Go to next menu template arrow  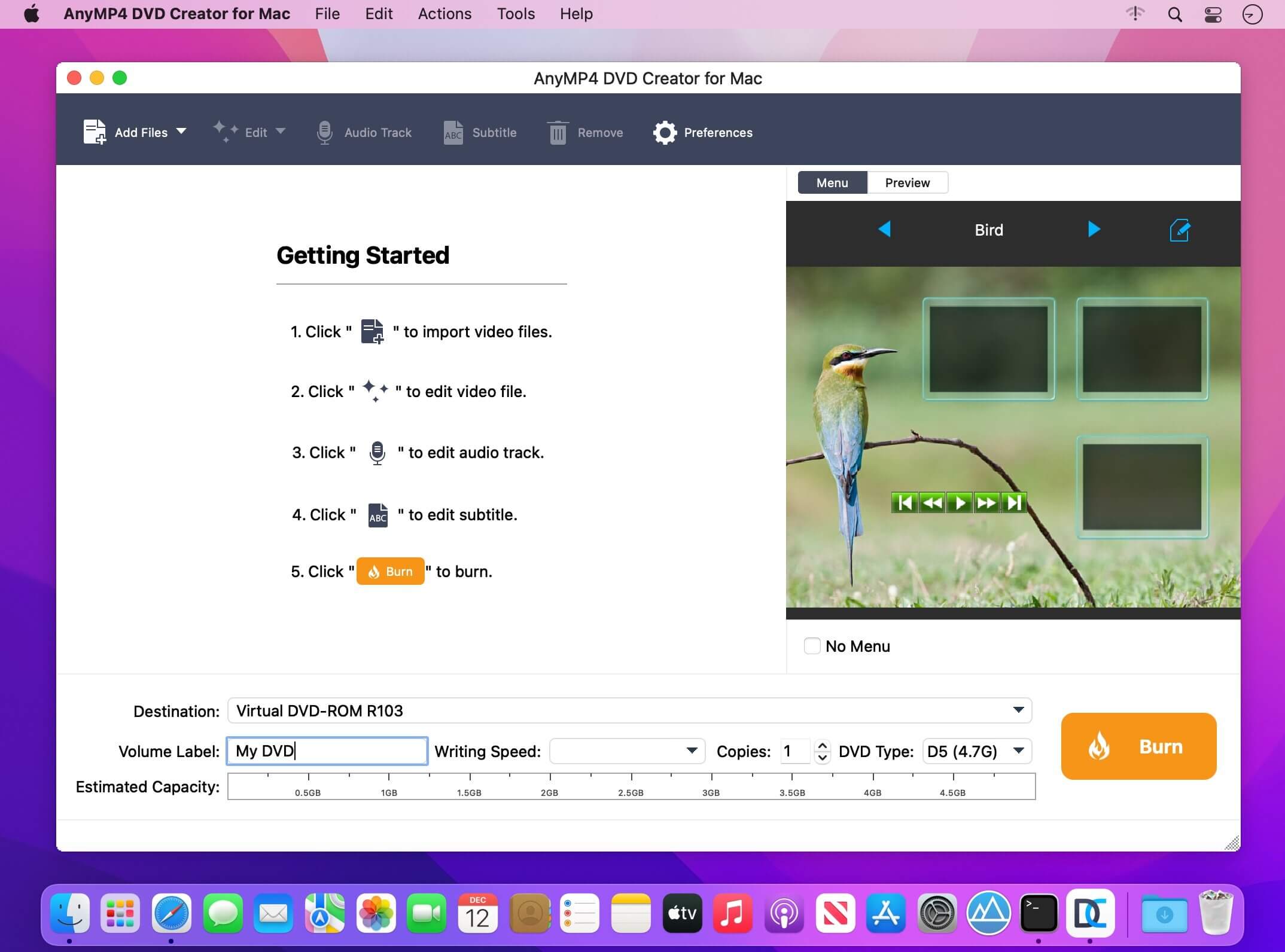click(1094, 230)
